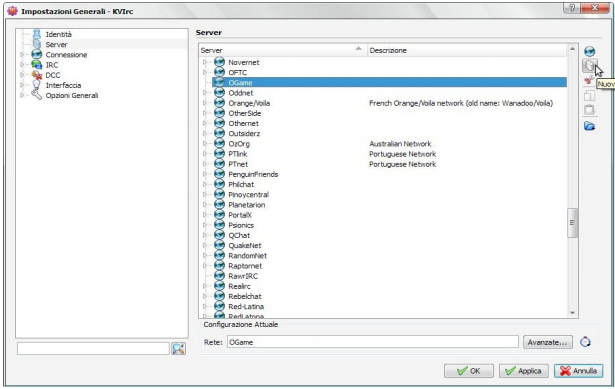Click the server list scrollbar thumb
615x389 pixels.
tap(572, 223)
